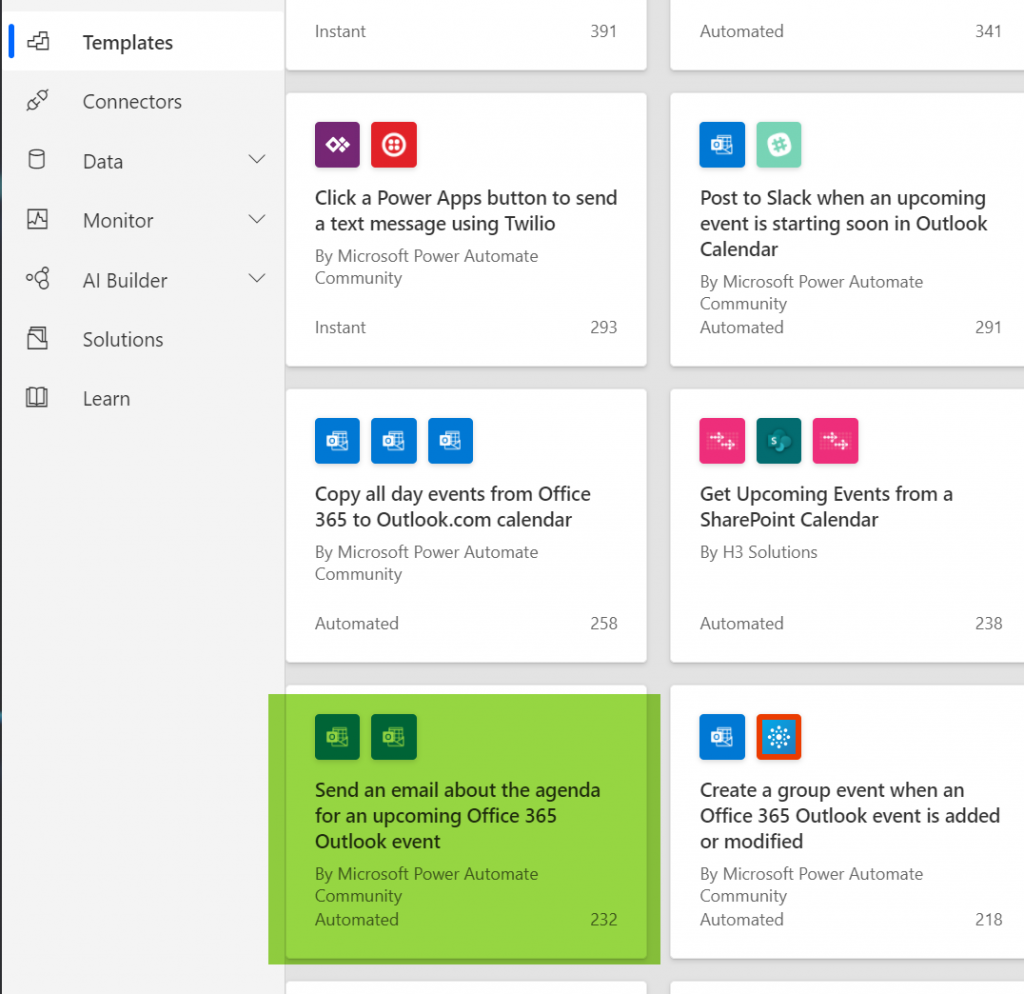Select the Templates icon in the sidebar
Screen dimensions: 1024x994
coord(37,42)
